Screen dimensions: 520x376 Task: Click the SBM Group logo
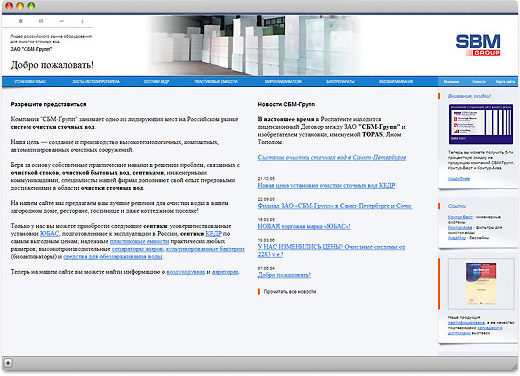(478, 45)
